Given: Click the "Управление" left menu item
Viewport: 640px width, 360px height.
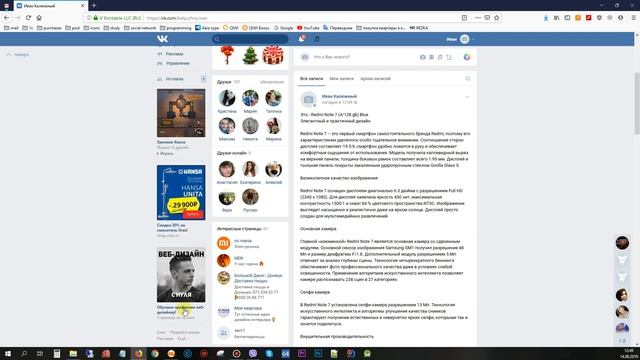Looking at the screenshot, I should pos(178,63).
